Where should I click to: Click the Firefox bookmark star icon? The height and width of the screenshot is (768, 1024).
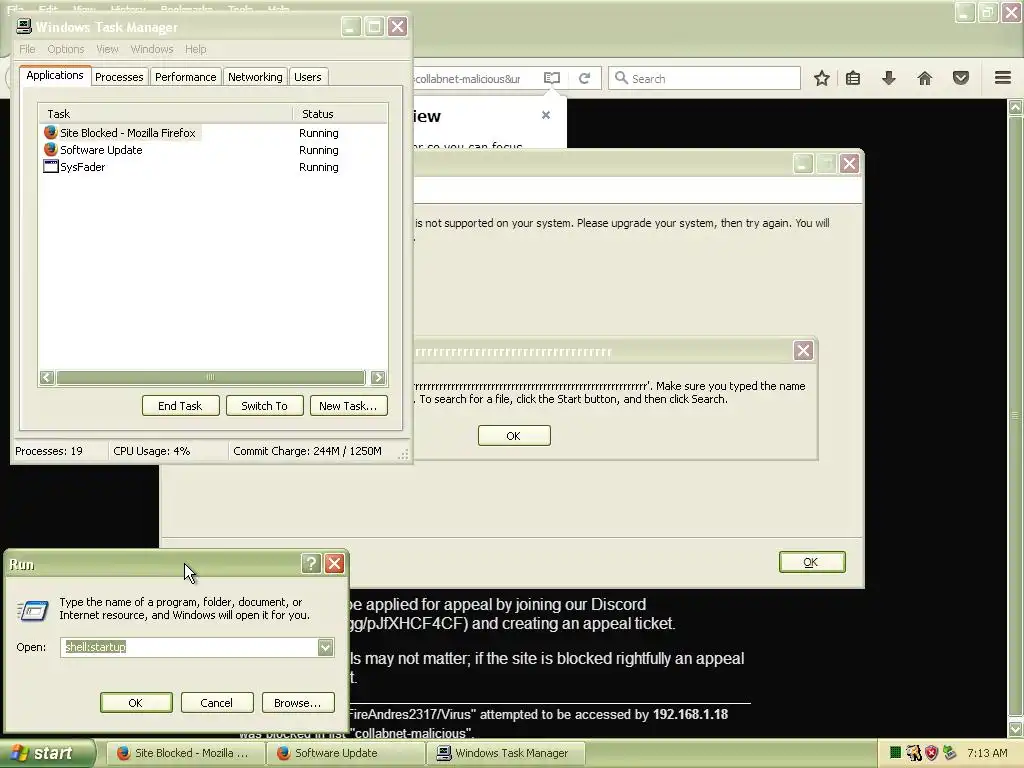pyautogui.click(x=822, y=78)
